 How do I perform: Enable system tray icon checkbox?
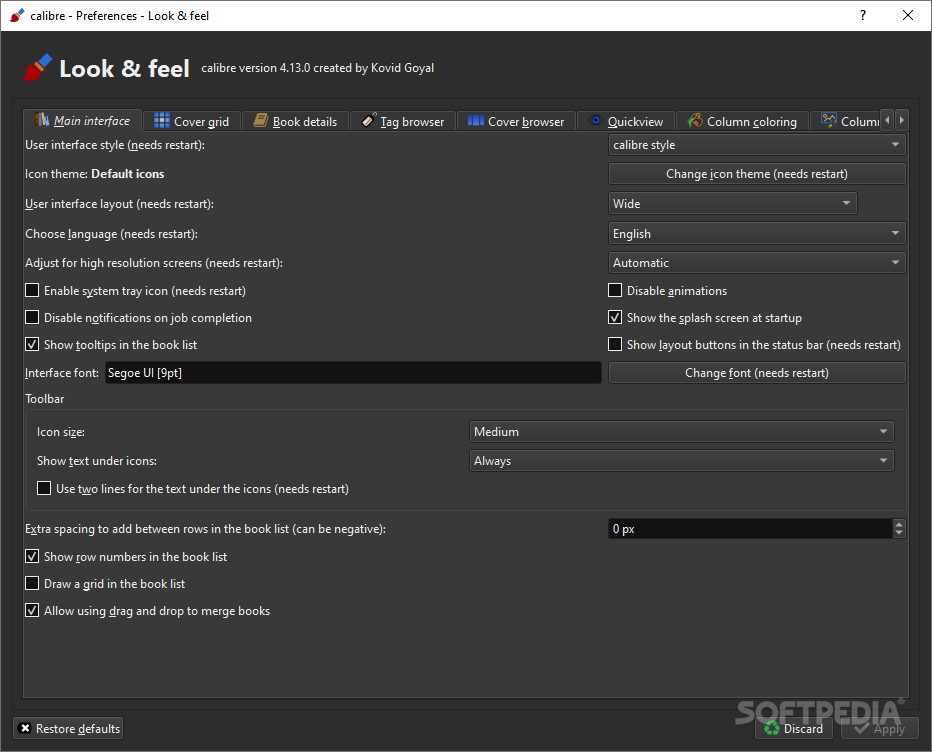[32, 291]
